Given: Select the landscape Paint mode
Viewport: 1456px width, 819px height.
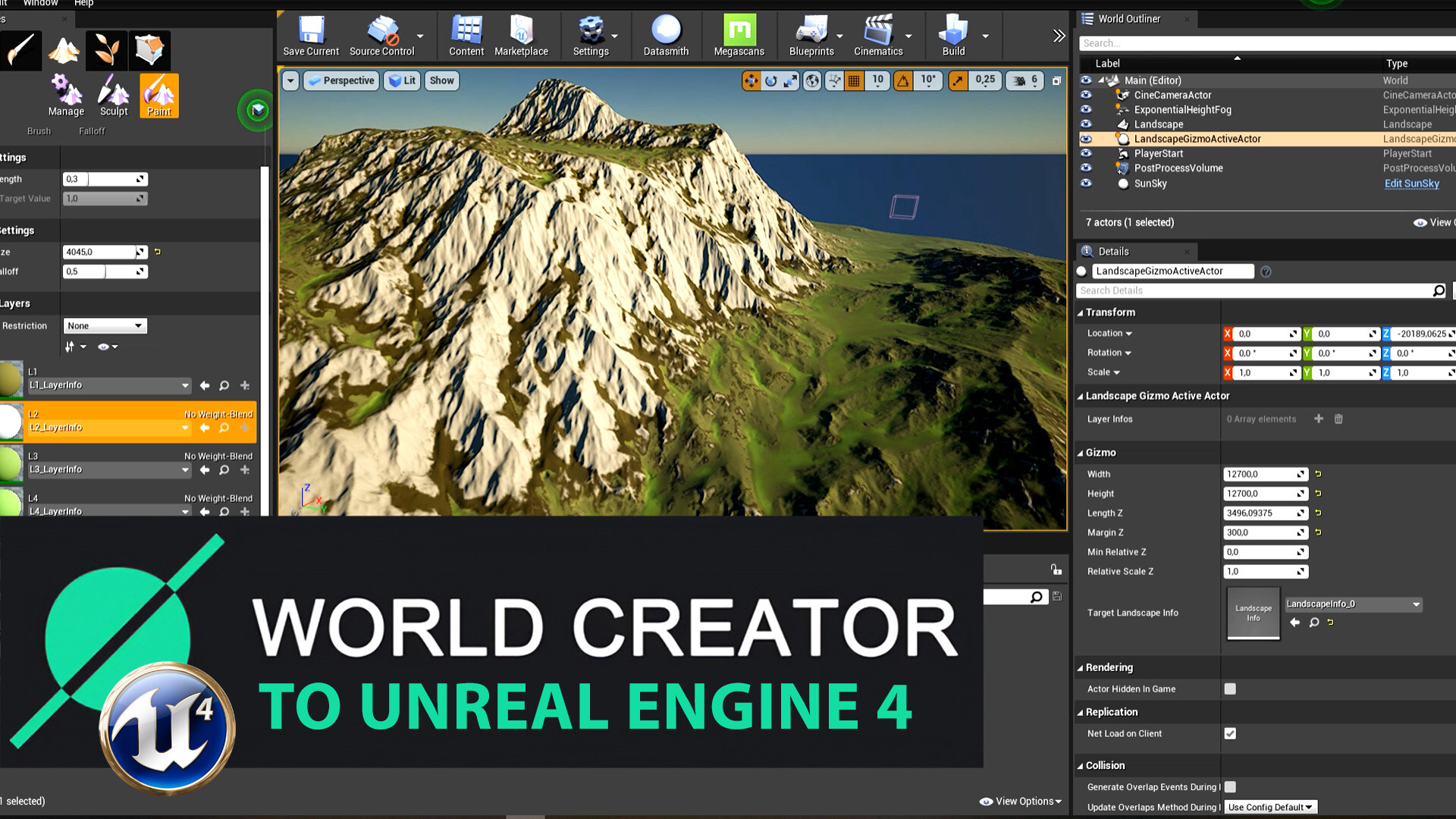Looking at the screenshot, I should coord(158,96).
